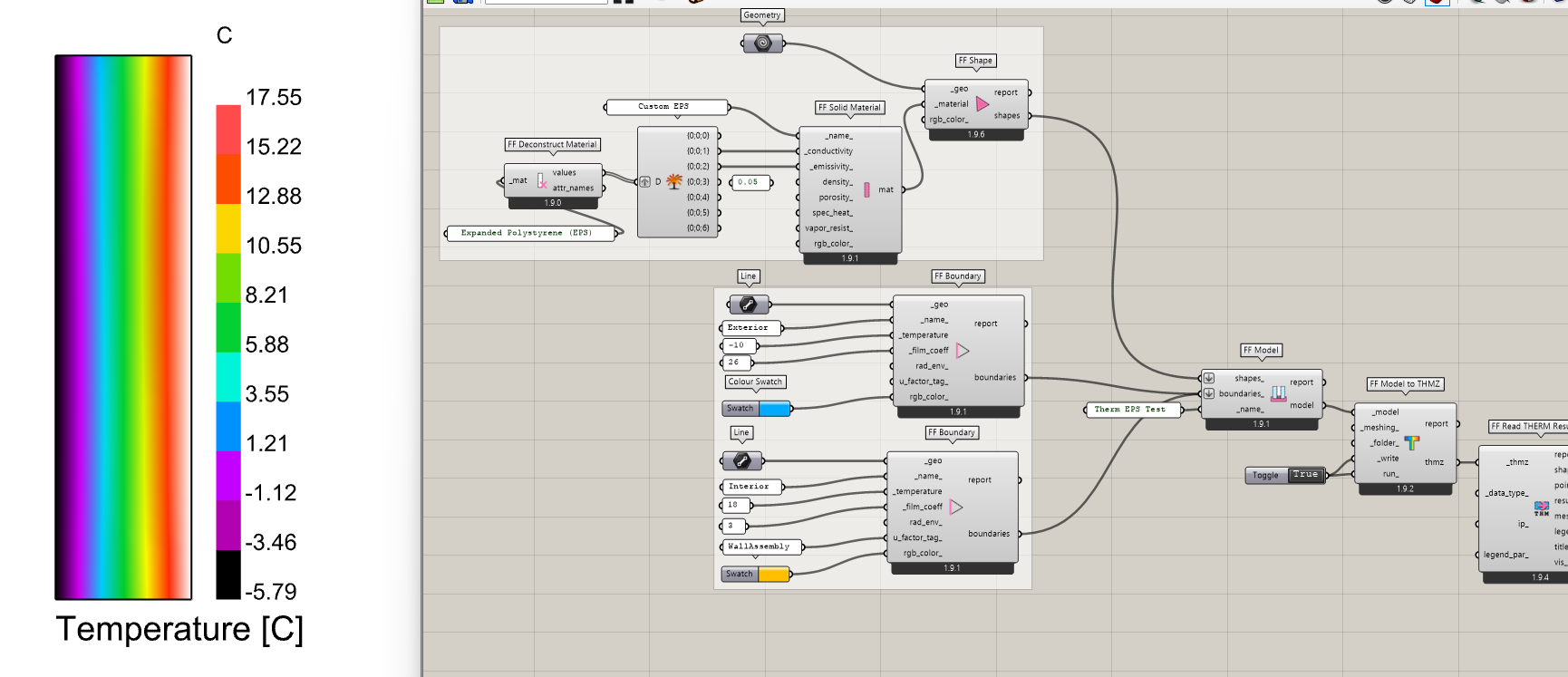Select the FF Shape component icon

coord(982,104)
